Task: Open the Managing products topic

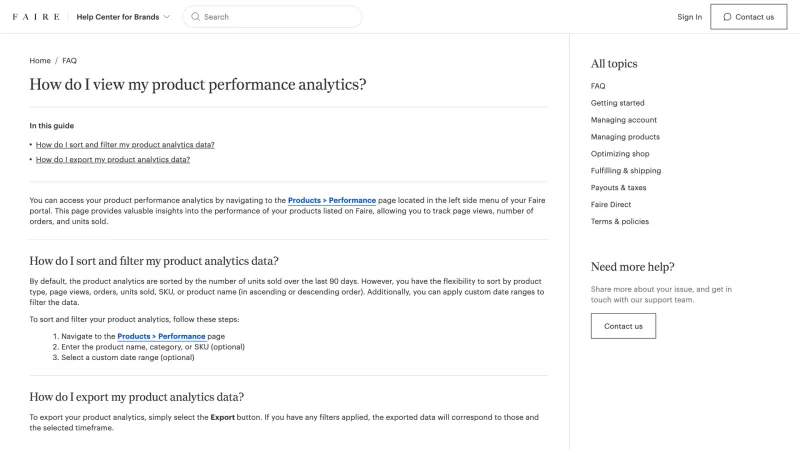Action: 625,137
